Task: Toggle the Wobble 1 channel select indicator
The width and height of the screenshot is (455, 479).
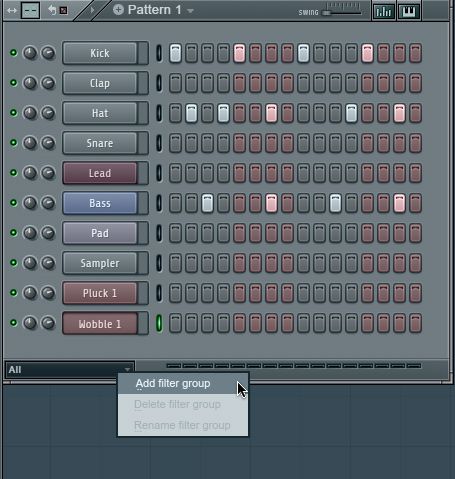Action: pyautogui.click(x=159, y=323)
